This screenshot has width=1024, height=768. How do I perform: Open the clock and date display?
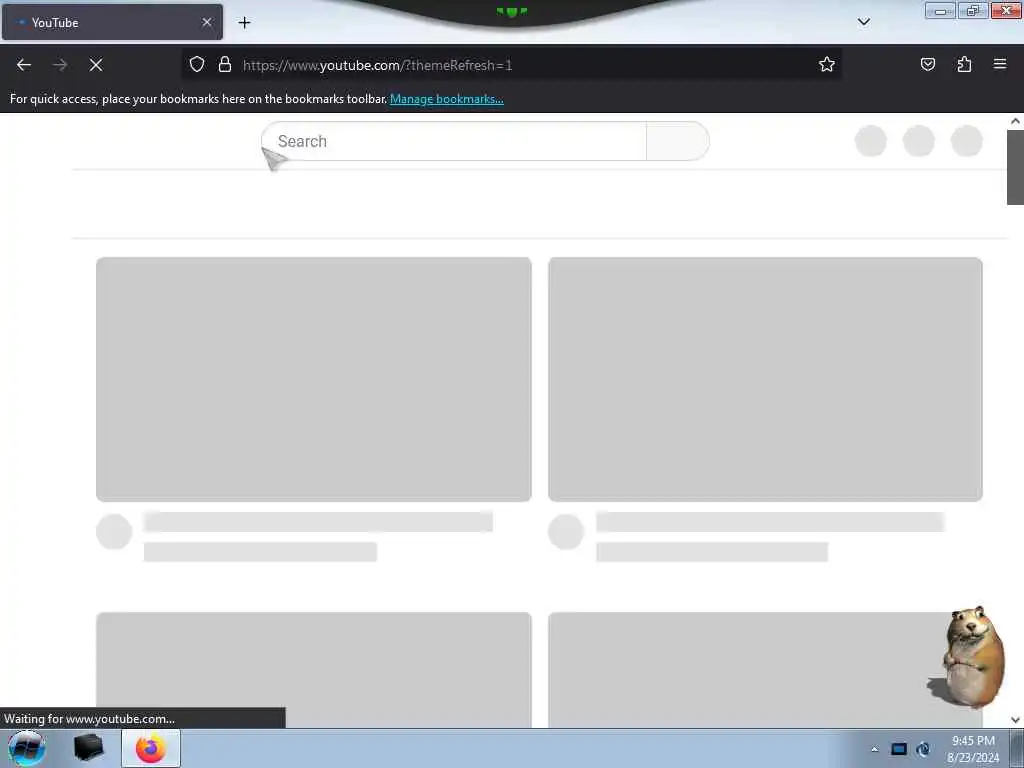click(973, 749)
